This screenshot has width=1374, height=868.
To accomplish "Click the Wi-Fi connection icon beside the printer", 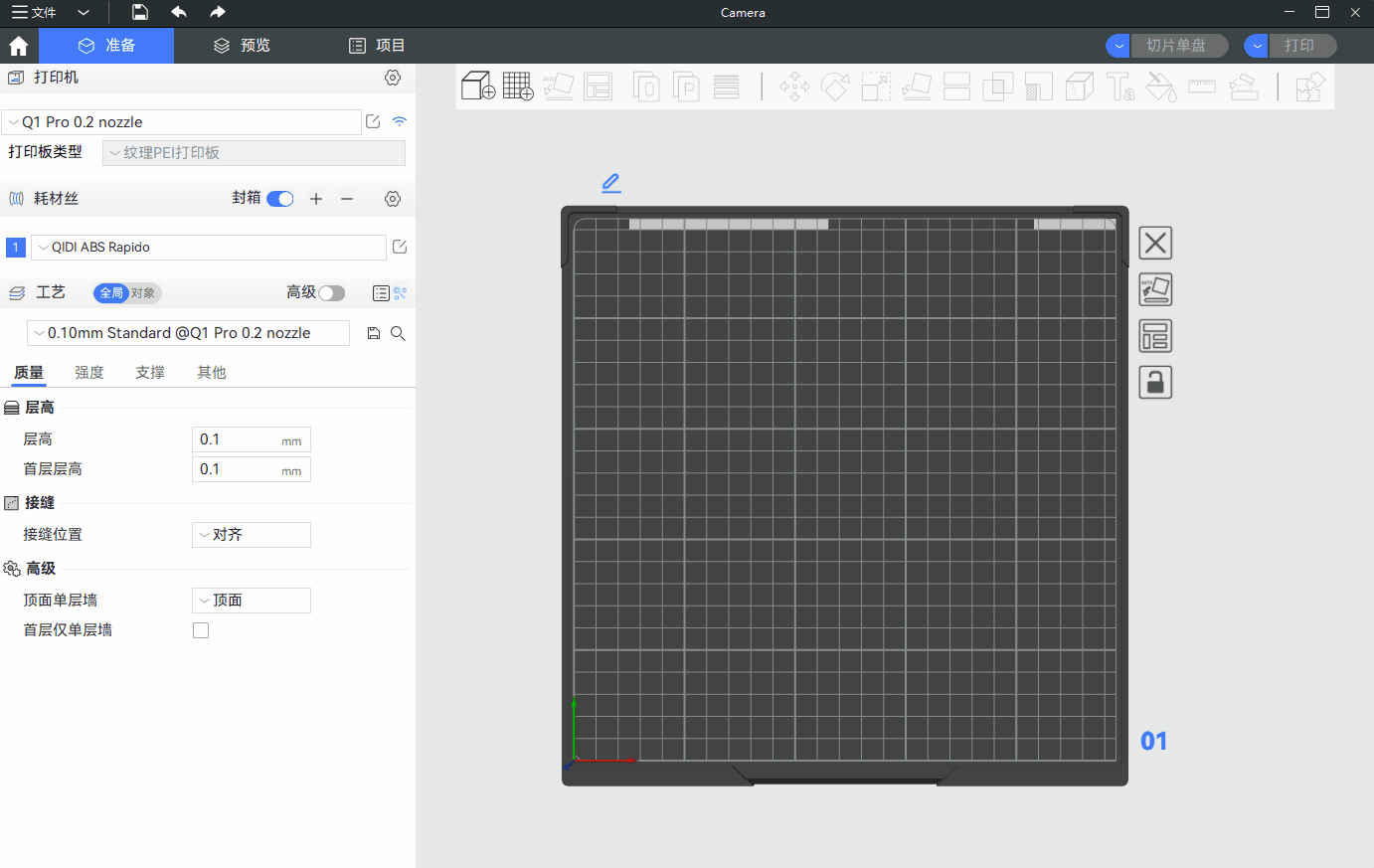I will tap(400, 121).
